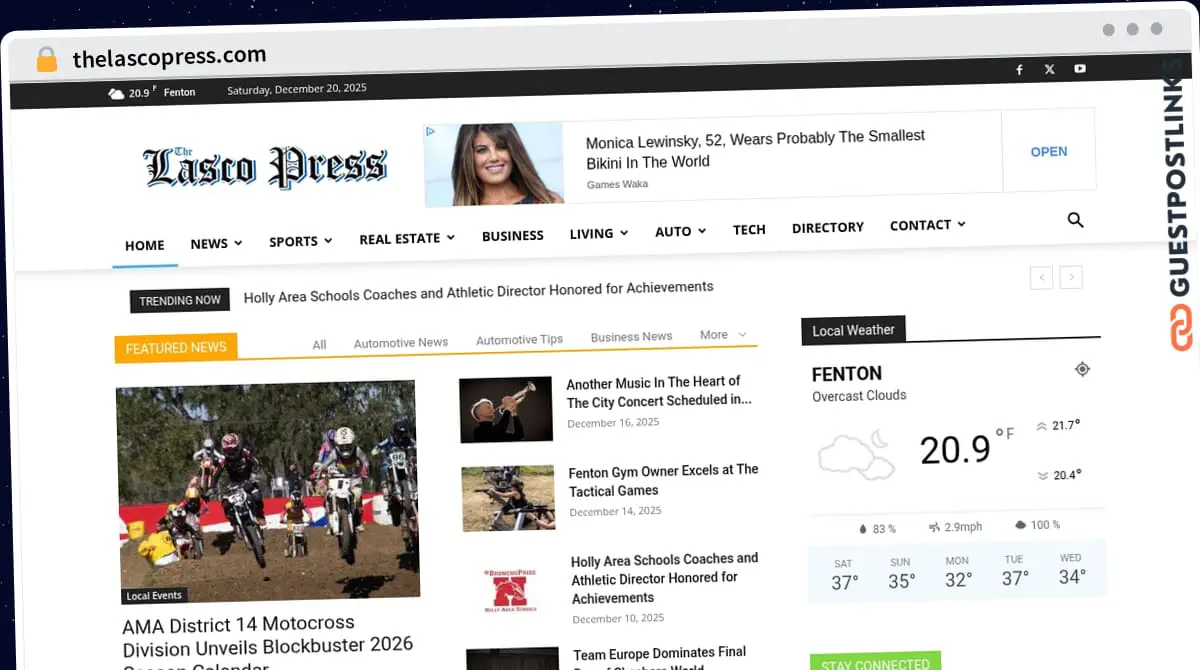
Task: Click the FENTON weather city name
Action: coord(847,374)
